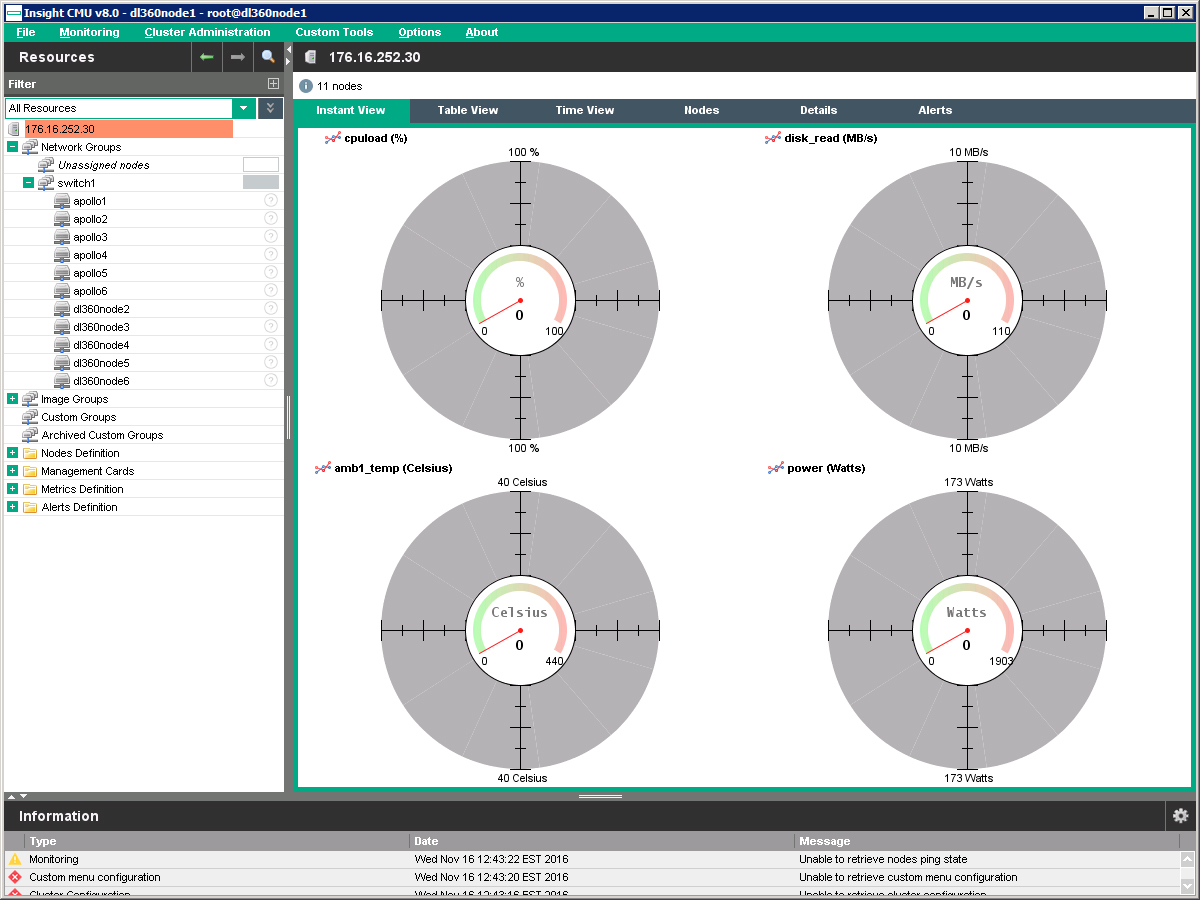Open the Cluster Administration menu
This screenshot has height=900, width=1200.
[x=207, y=32]
